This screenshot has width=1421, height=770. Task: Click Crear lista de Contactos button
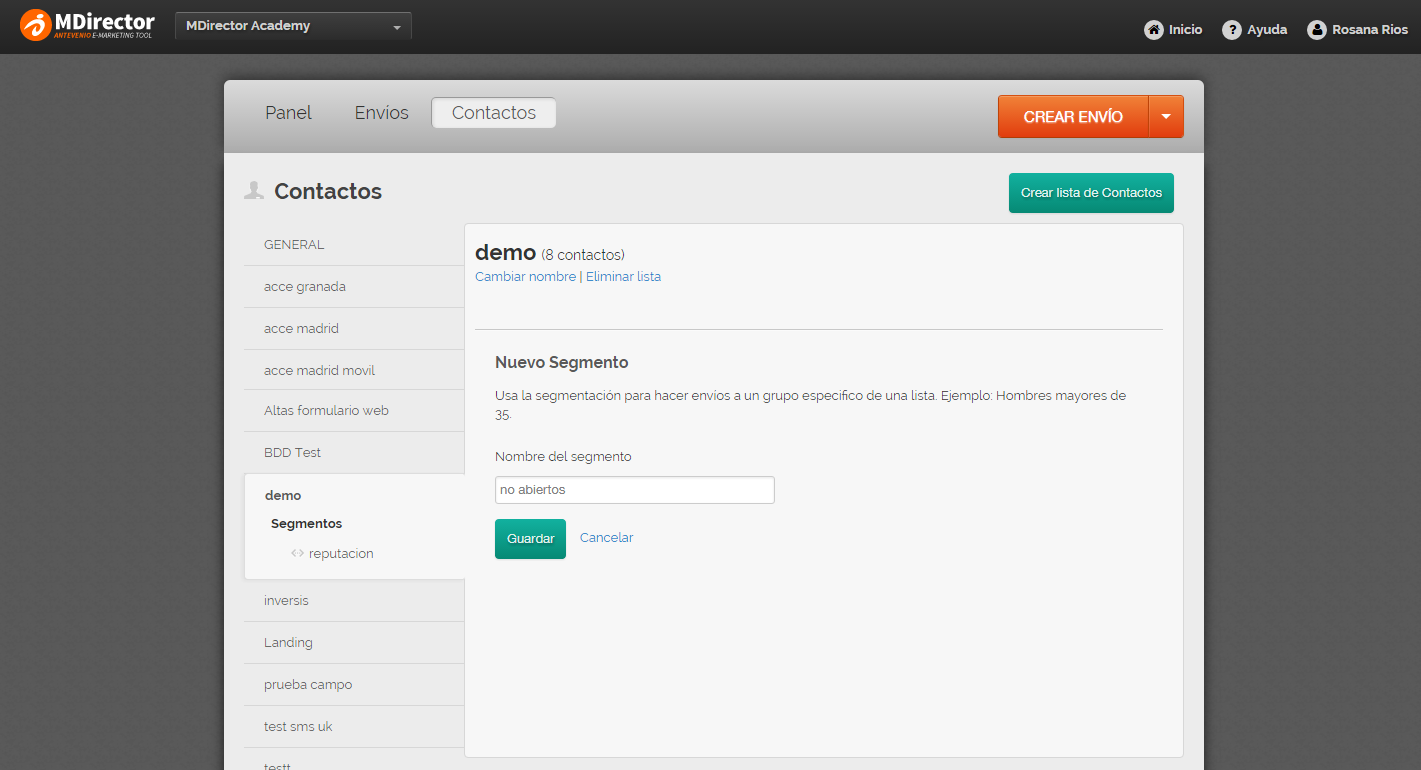click(1091, 193)
